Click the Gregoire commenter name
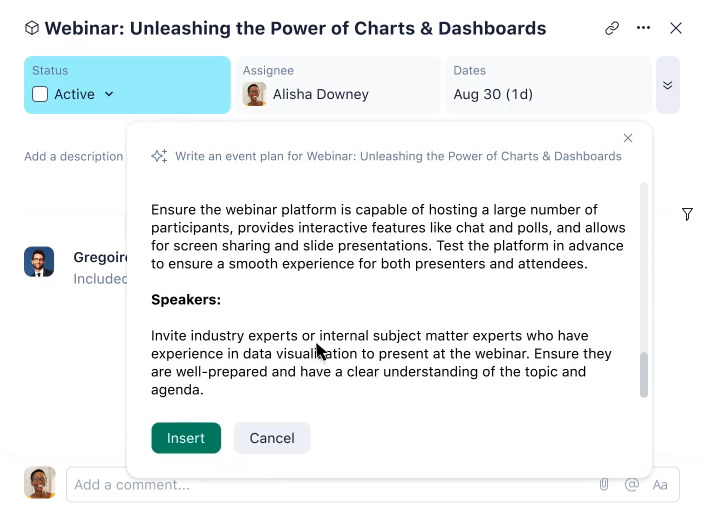The height and width of the screenshot is (512, 704). point(101,257)
